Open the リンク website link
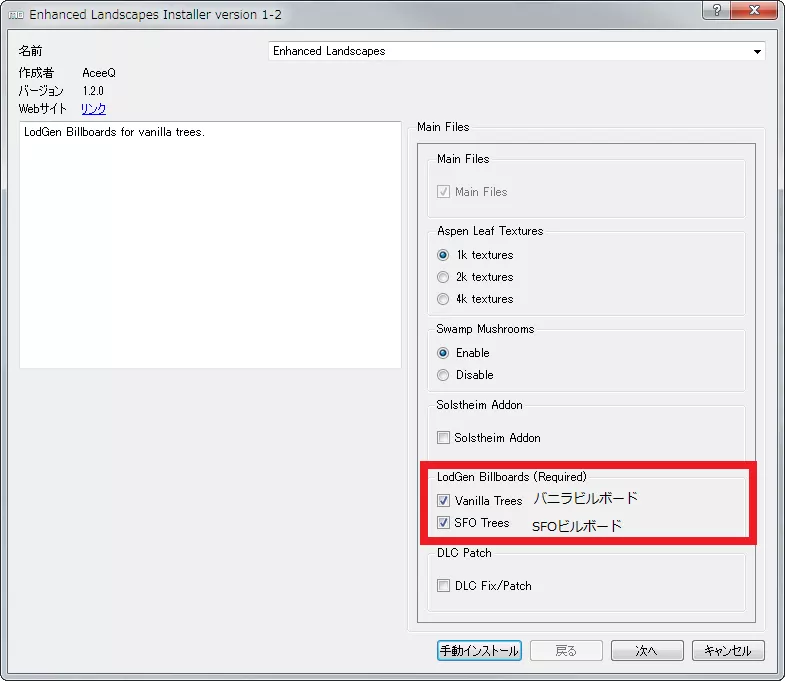This screenshot has width=785, height=681. [x=94, y=109]
